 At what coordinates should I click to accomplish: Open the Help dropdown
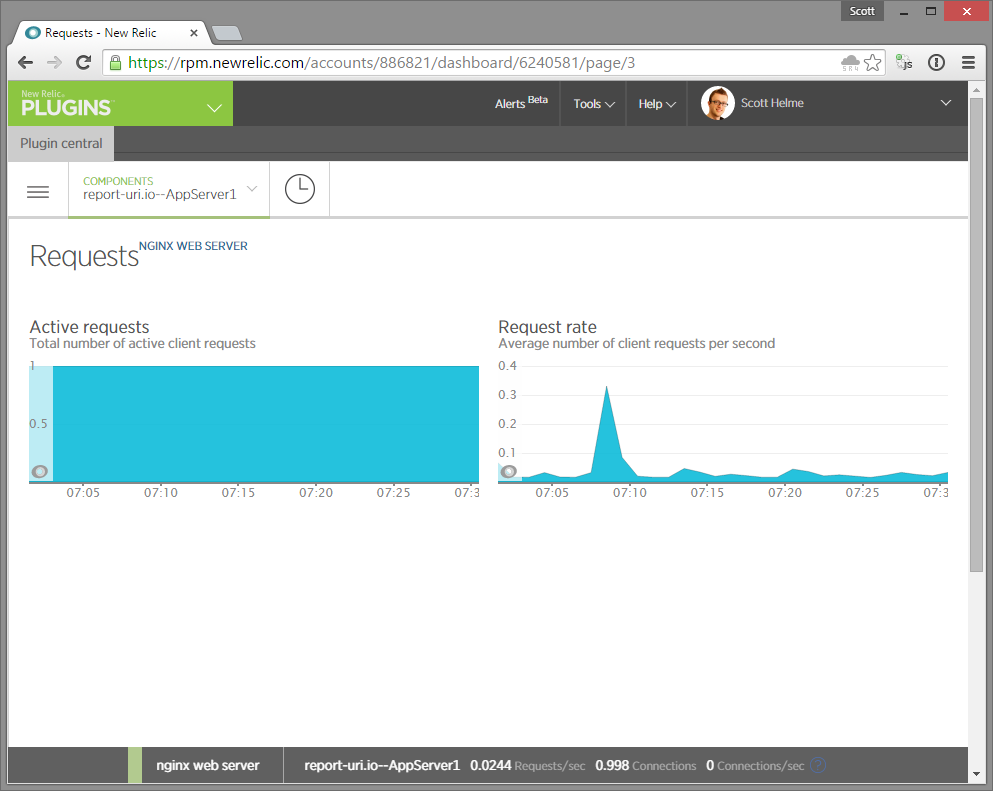coord(657,103)
